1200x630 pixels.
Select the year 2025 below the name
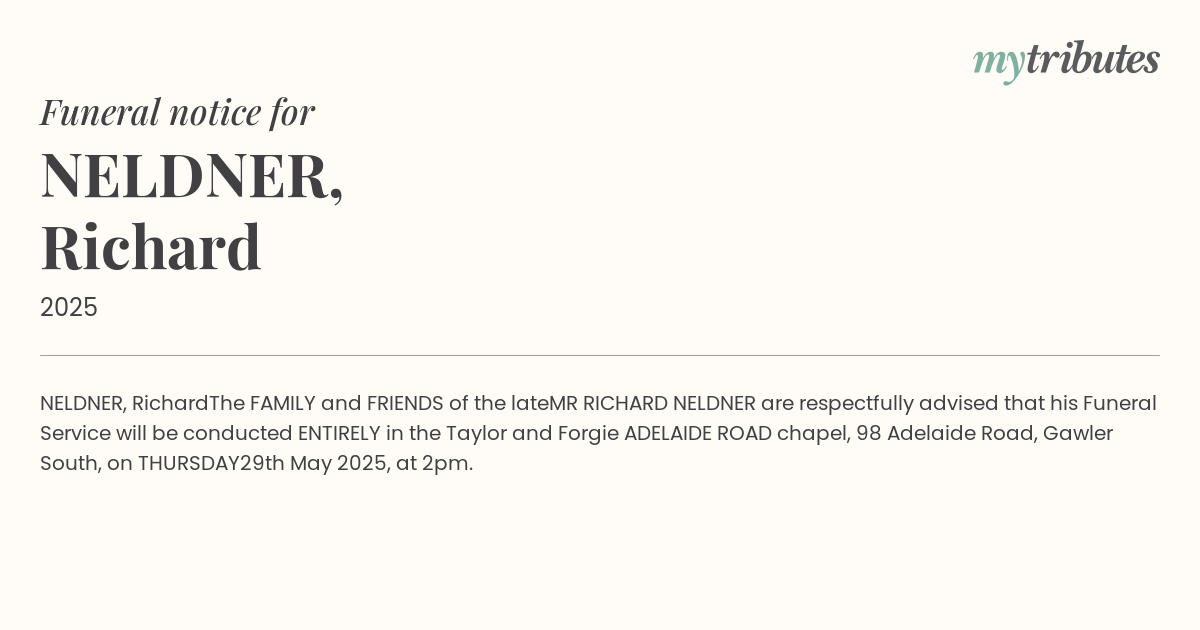click(69, 307)
